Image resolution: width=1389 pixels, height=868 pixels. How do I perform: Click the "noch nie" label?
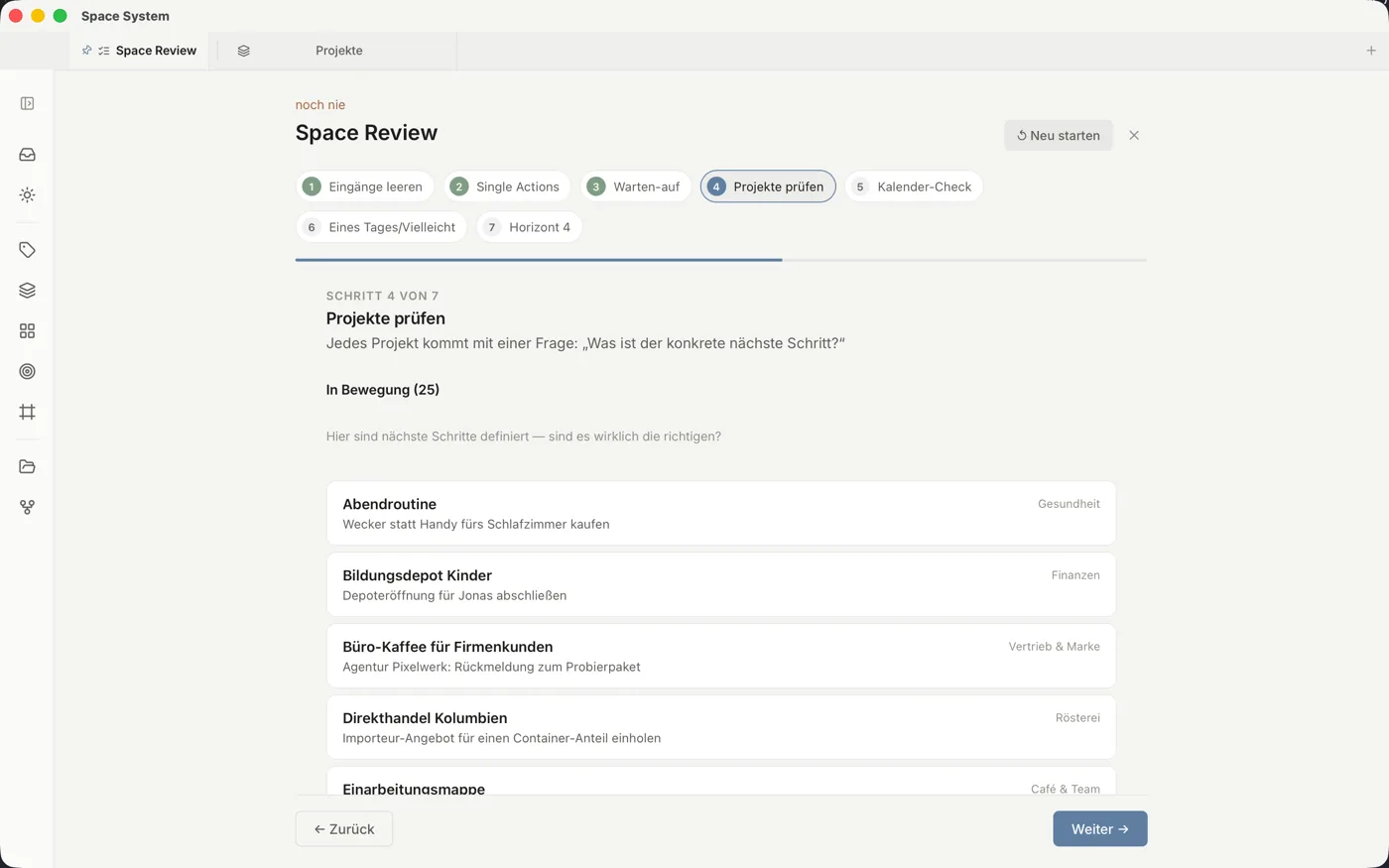point(320,104)
